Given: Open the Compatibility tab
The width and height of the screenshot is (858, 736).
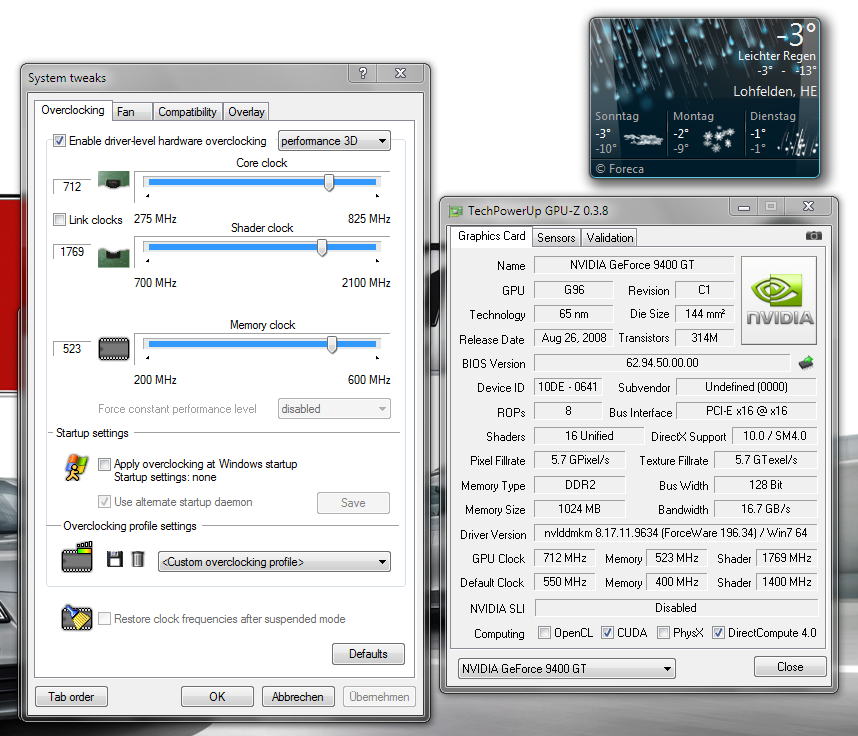Looking at the screenshot, I should (x=187, y=112).
